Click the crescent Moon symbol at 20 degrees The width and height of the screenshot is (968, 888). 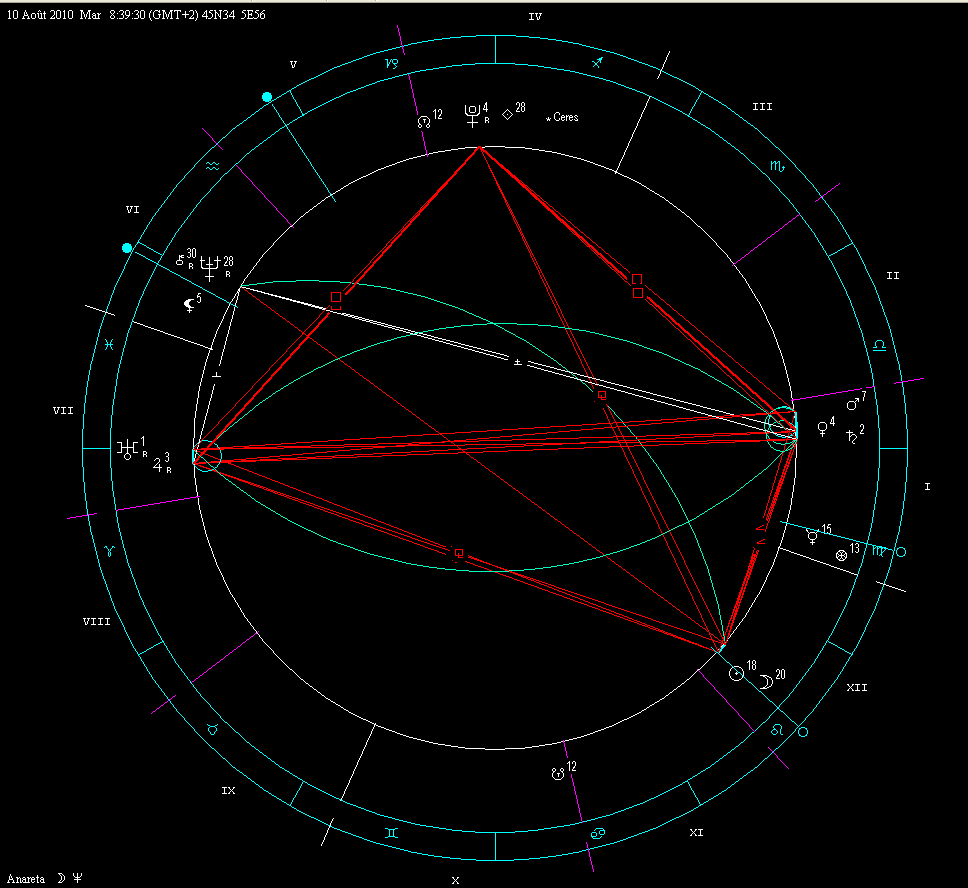point(765,681)
